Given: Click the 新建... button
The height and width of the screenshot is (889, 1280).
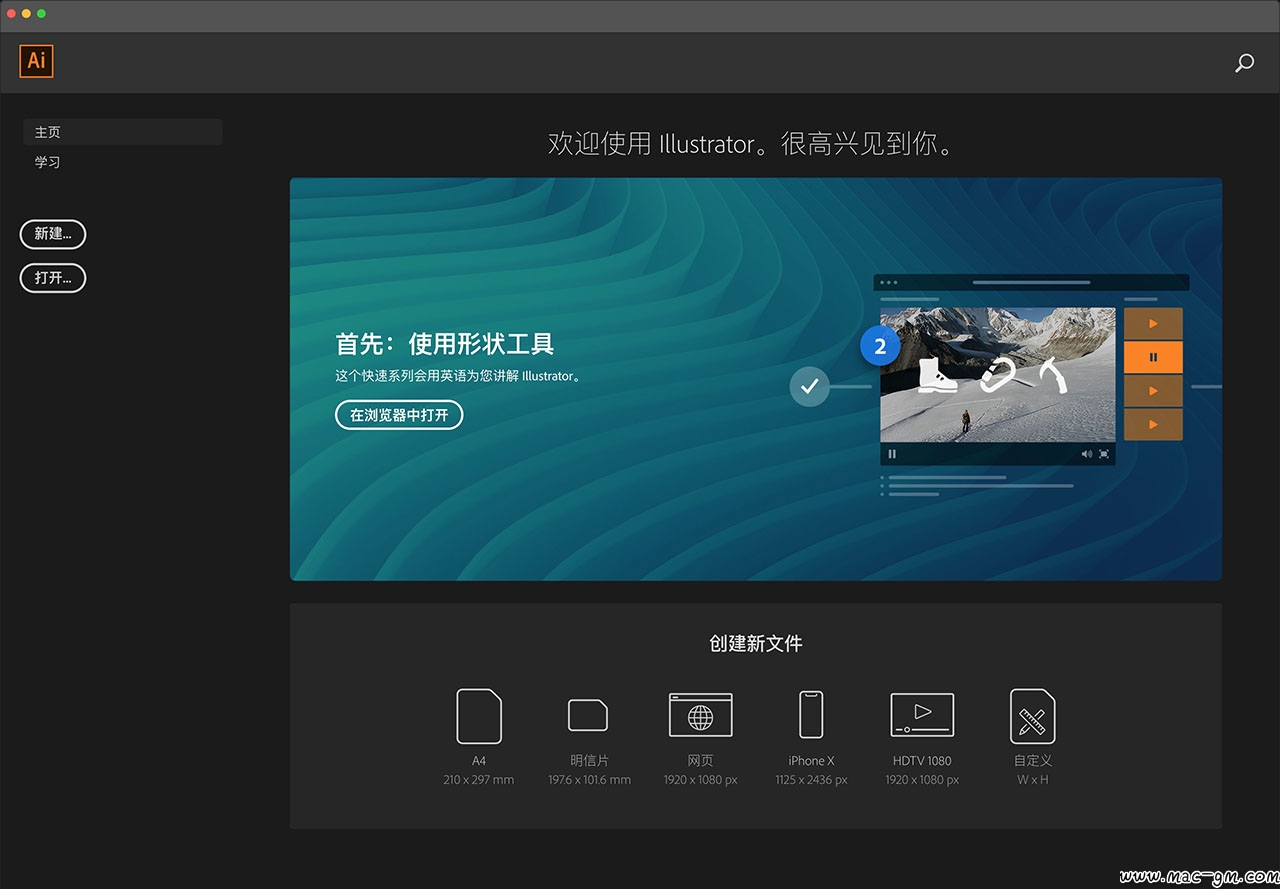Looking at the screenshot, I should pyautogui.click(x=53, y=234).
